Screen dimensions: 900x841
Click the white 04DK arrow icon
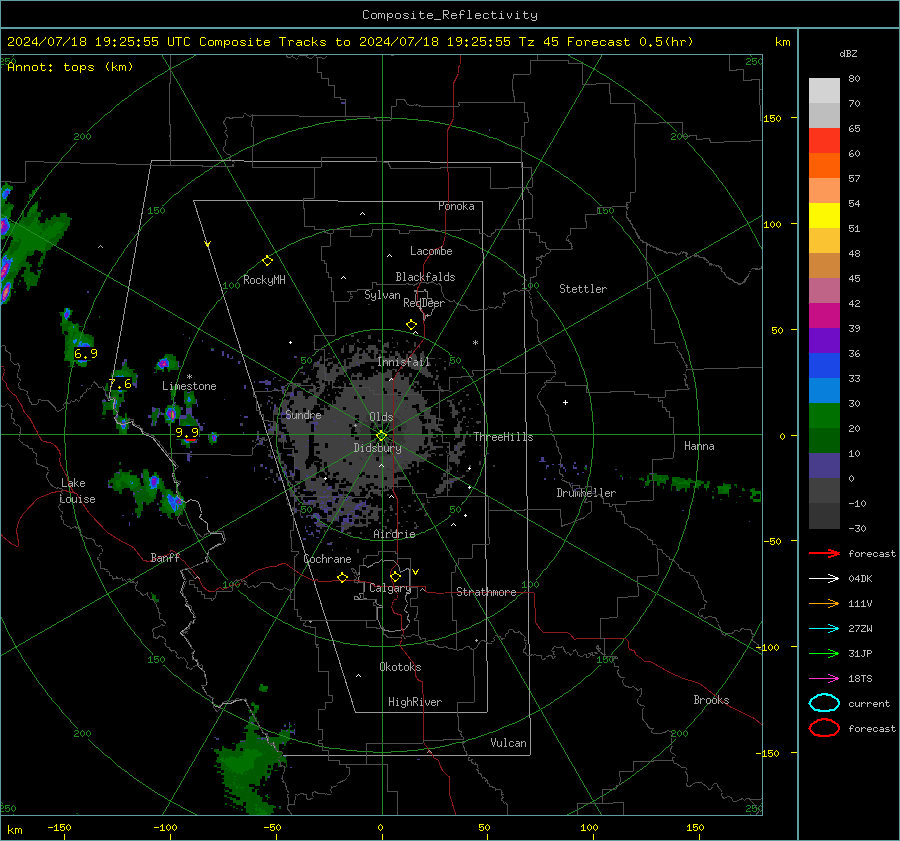(824, 579)
